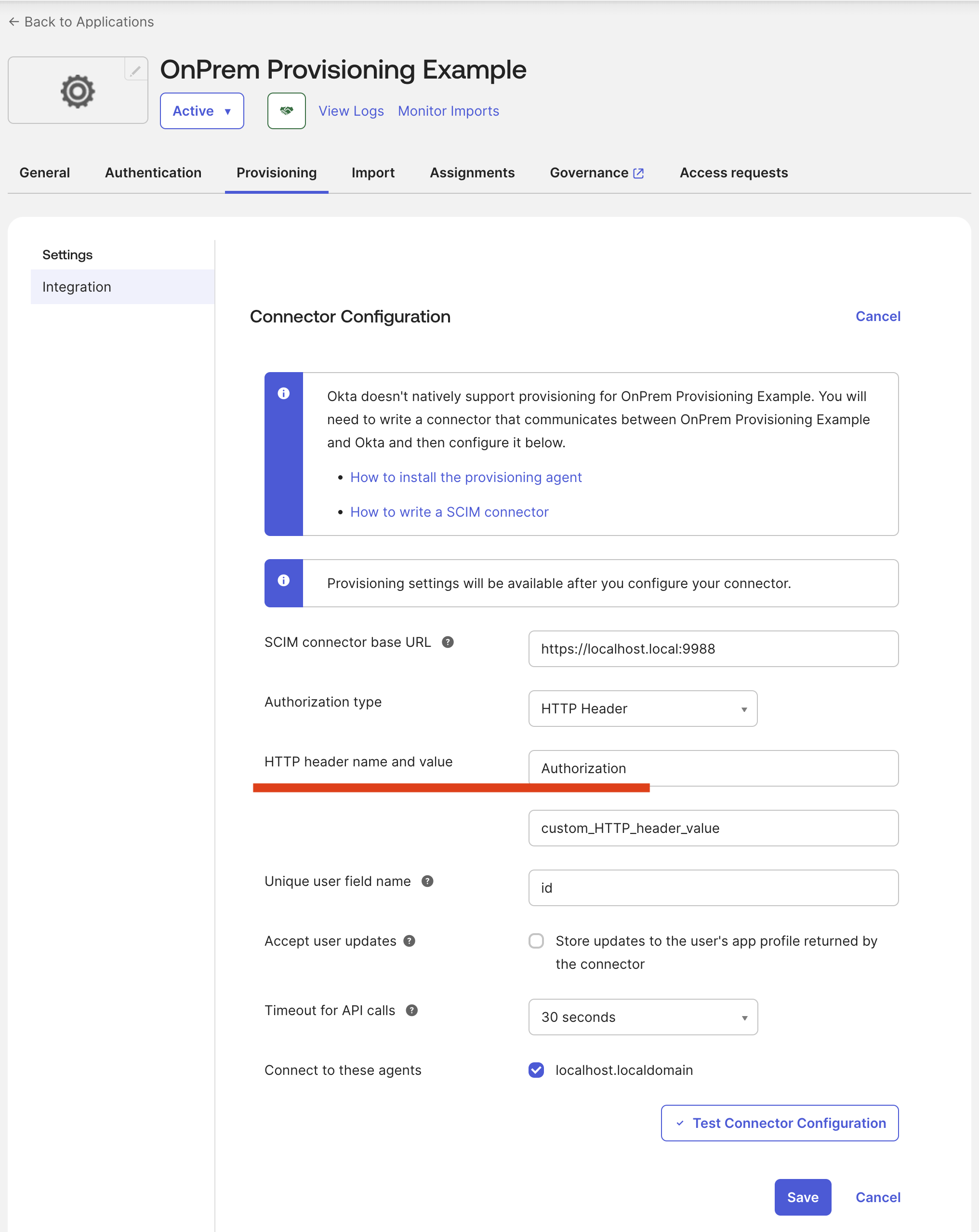
Task: Focus the SCIM connector base URL field
Action: click(x=714, y=649)
